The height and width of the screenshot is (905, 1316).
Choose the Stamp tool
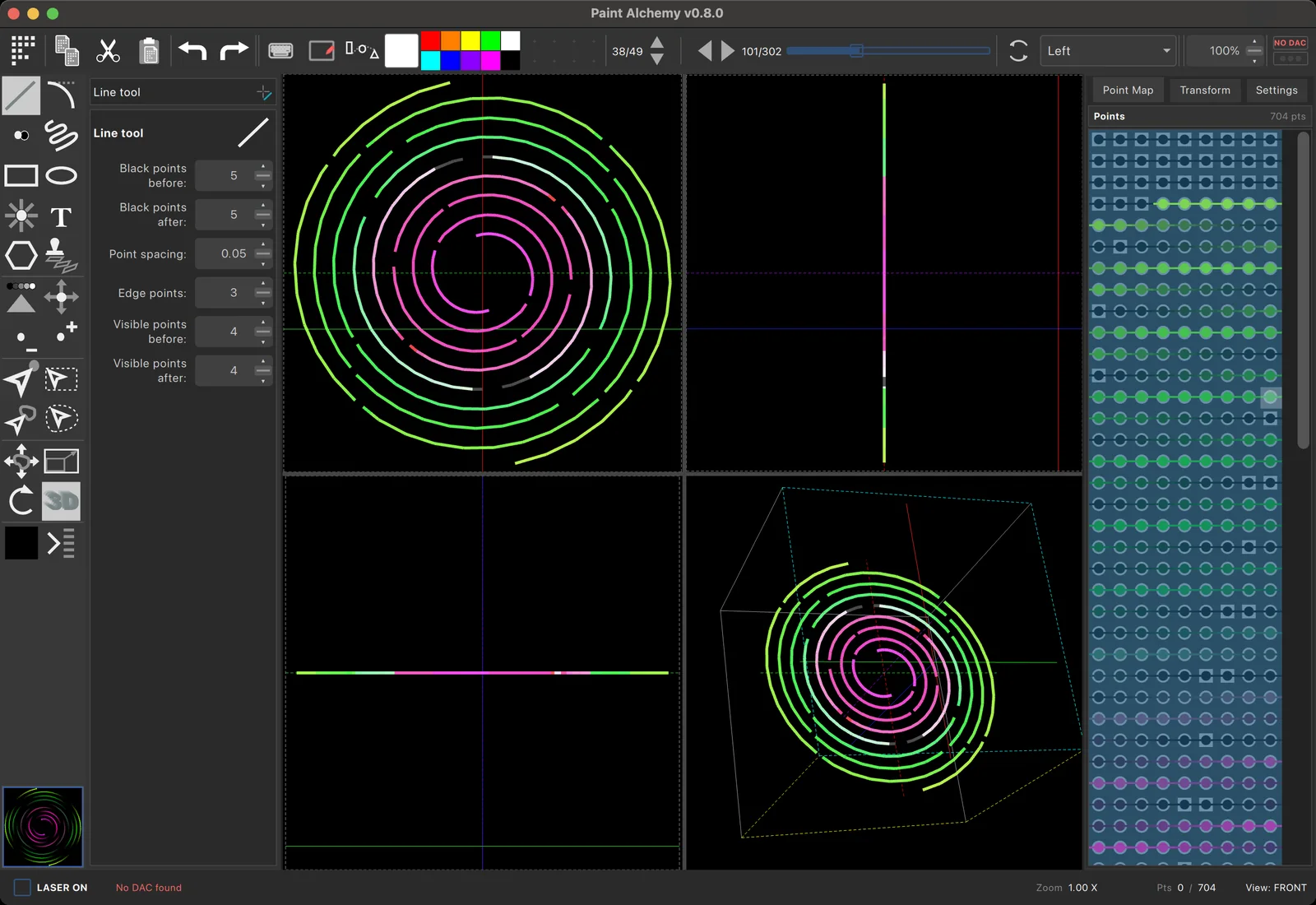pos(60,256)
